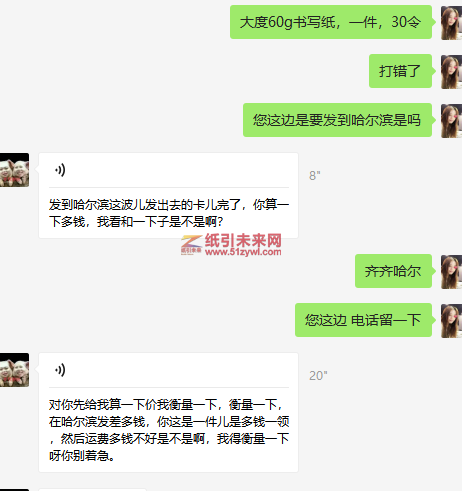Click pig avatar beside the 8-second voice message
The width and height of the screenshot is (462, 491).
14,170
